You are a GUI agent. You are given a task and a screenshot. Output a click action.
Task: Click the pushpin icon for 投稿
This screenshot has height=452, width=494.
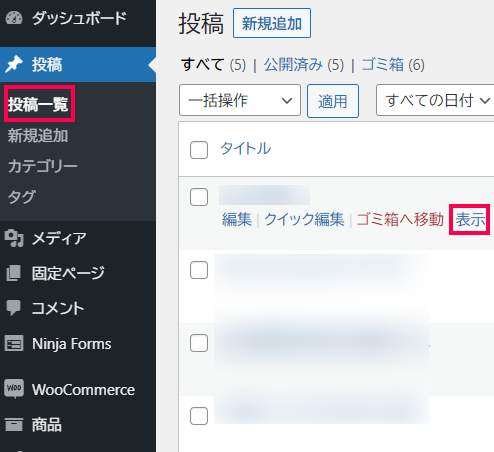(x=14, y=64)
